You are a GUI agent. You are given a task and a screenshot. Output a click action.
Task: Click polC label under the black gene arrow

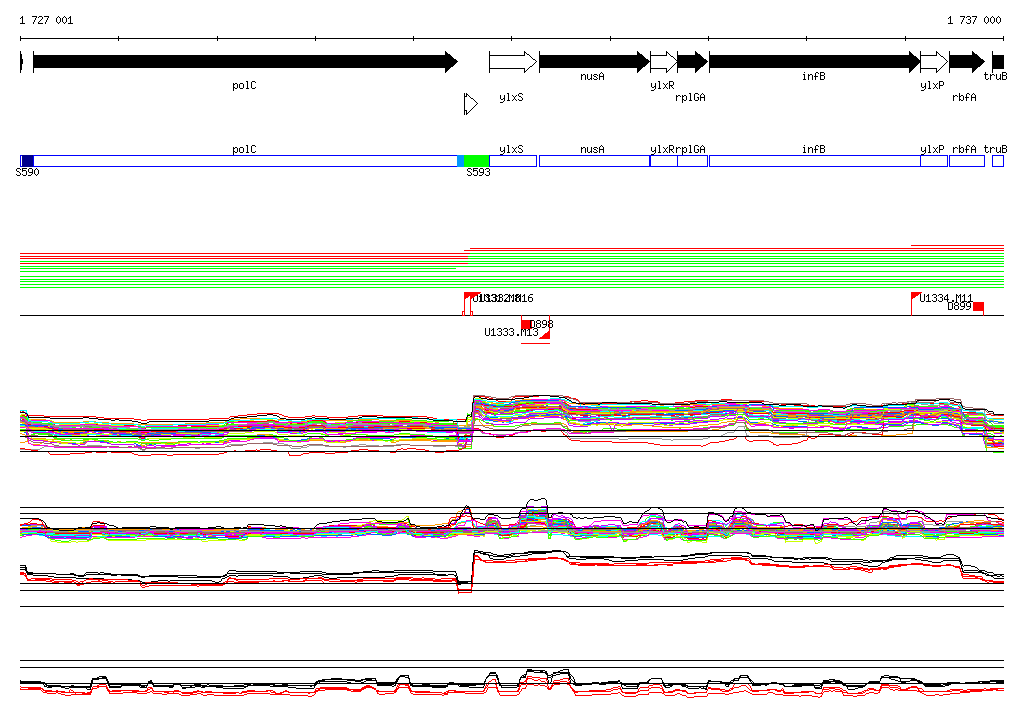tap(244, 86)
